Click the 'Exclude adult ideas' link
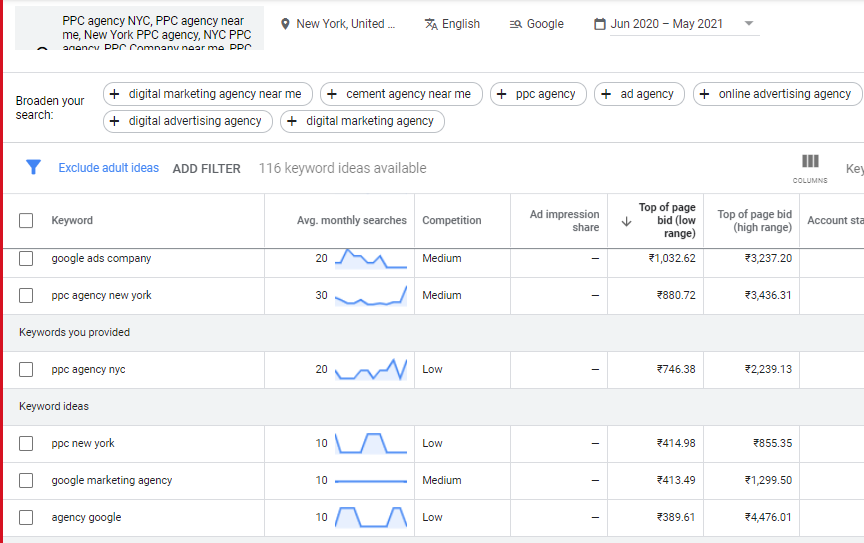This screenshot has height=543, width=864. point(108,168)
